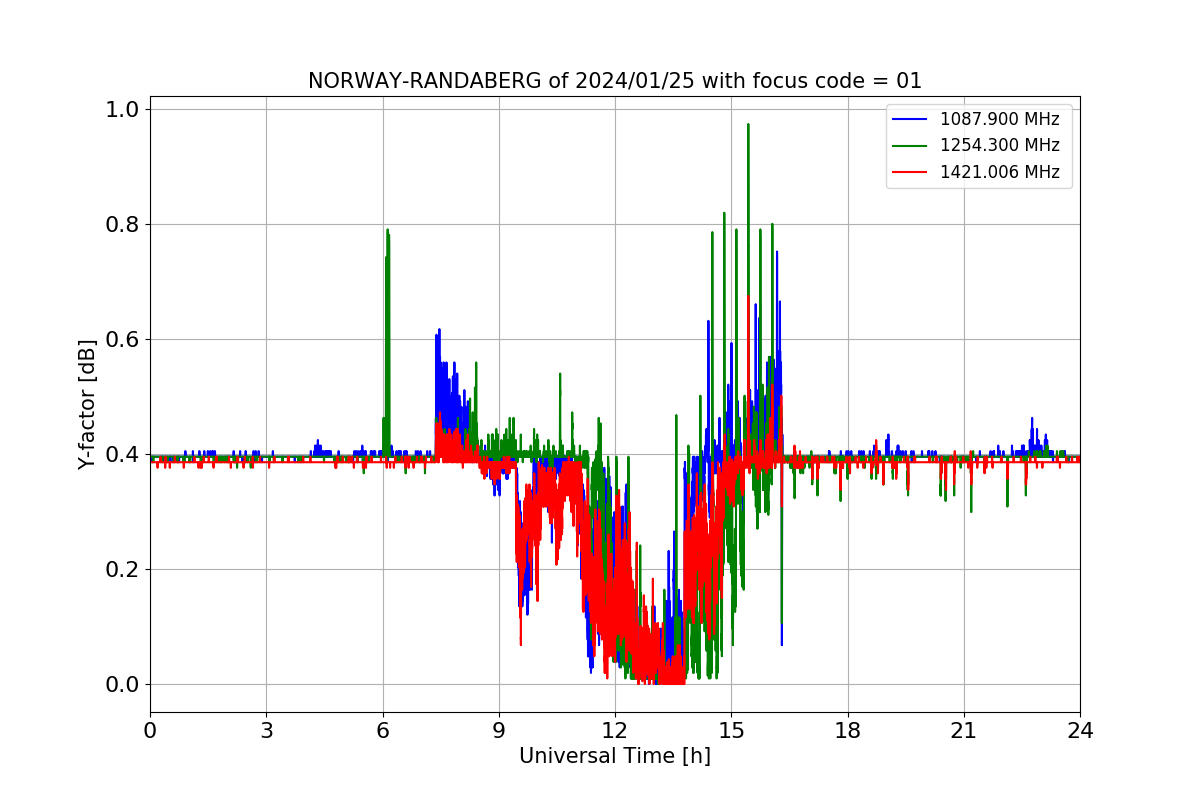Click the x-axis tick label 24
Image resolution: width=1200 pixels, height=800 pixels.
click(x=1080, y=730)
